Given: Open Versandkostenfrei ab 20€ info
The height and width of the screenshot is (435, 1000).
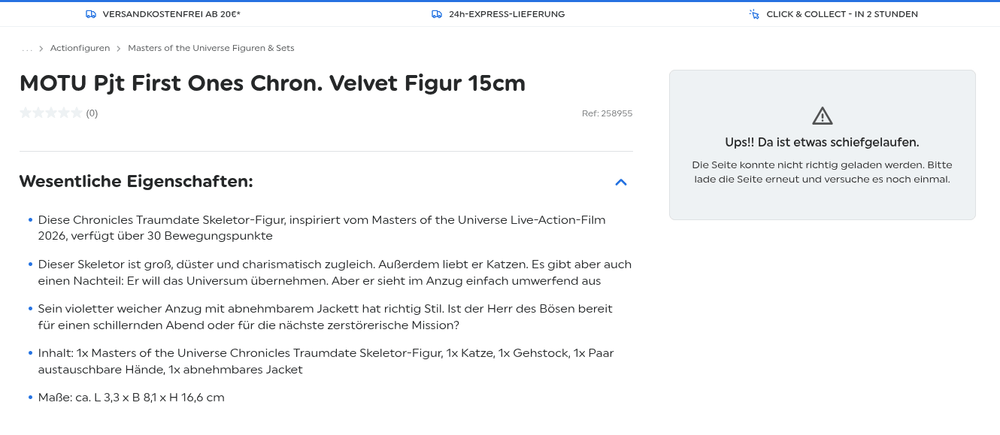Looking at the screenshot, I should (x=172, y=14).
